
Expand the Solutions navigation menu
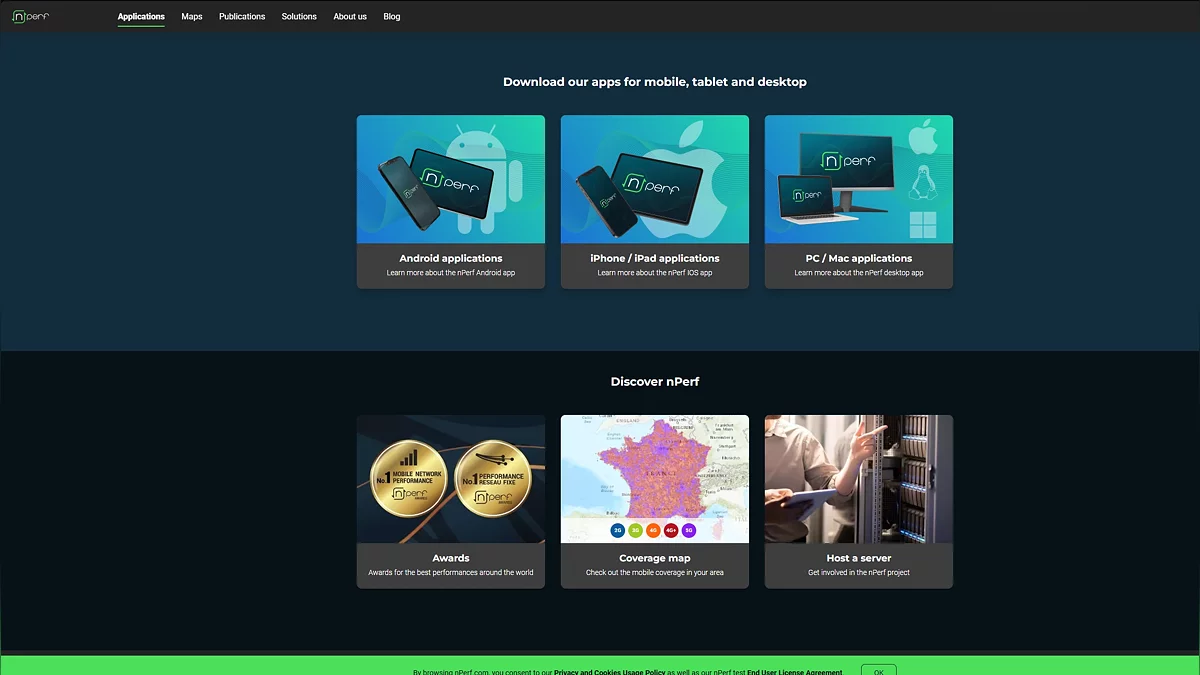[x=299, y=17]
